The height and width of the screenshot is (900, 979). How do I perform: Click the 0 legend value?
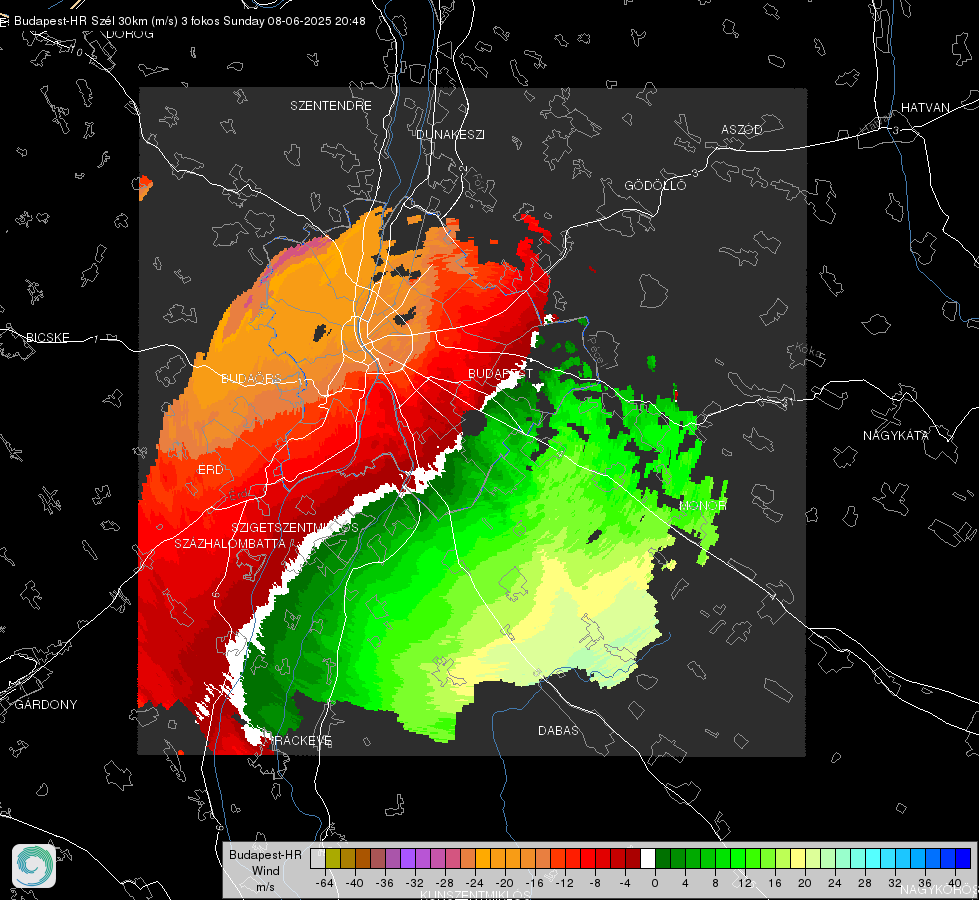tap(655, 883)
